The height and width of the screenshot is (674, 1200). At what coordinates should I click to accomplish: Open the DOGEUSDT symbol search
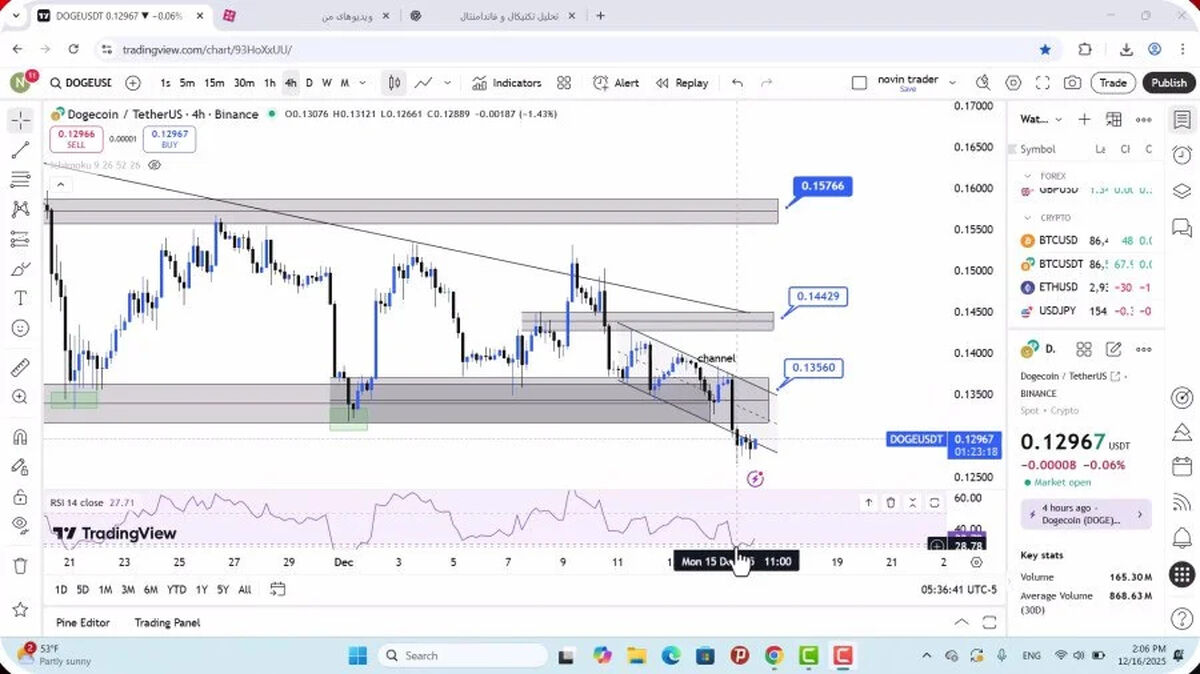80,83
